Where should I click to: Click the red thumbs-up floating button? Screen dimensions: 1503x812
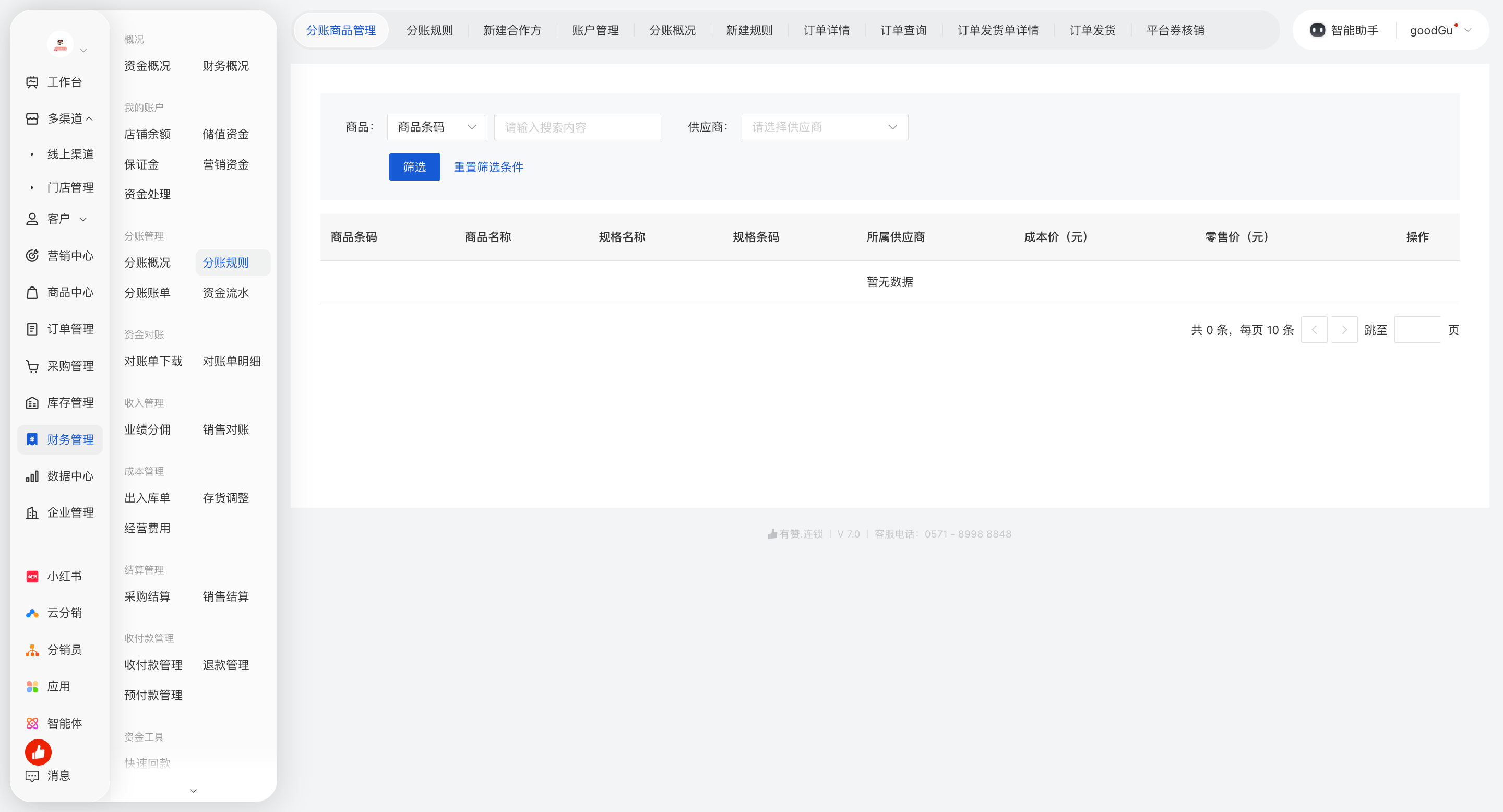[39, 753]
